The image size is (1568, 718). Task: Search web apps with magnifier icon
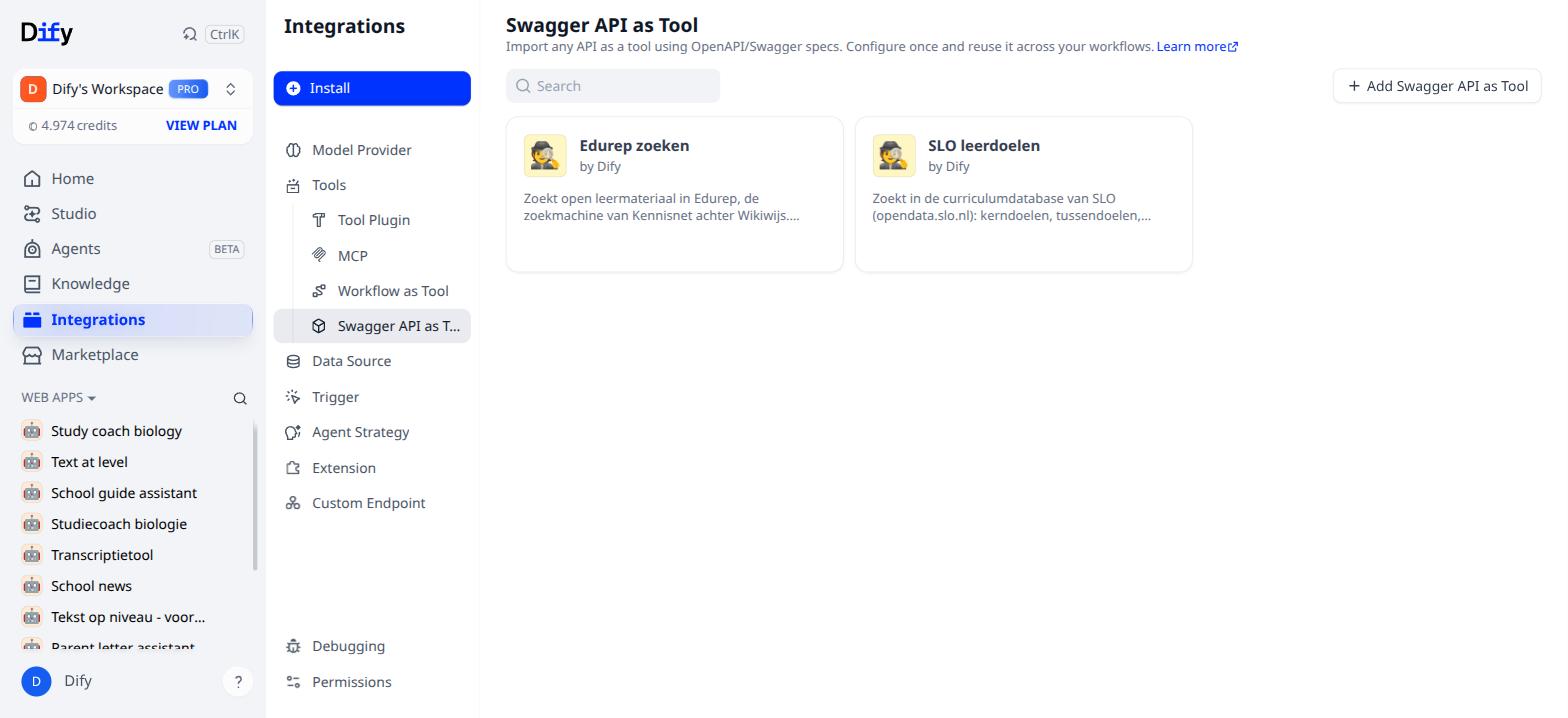coord(240,398)
